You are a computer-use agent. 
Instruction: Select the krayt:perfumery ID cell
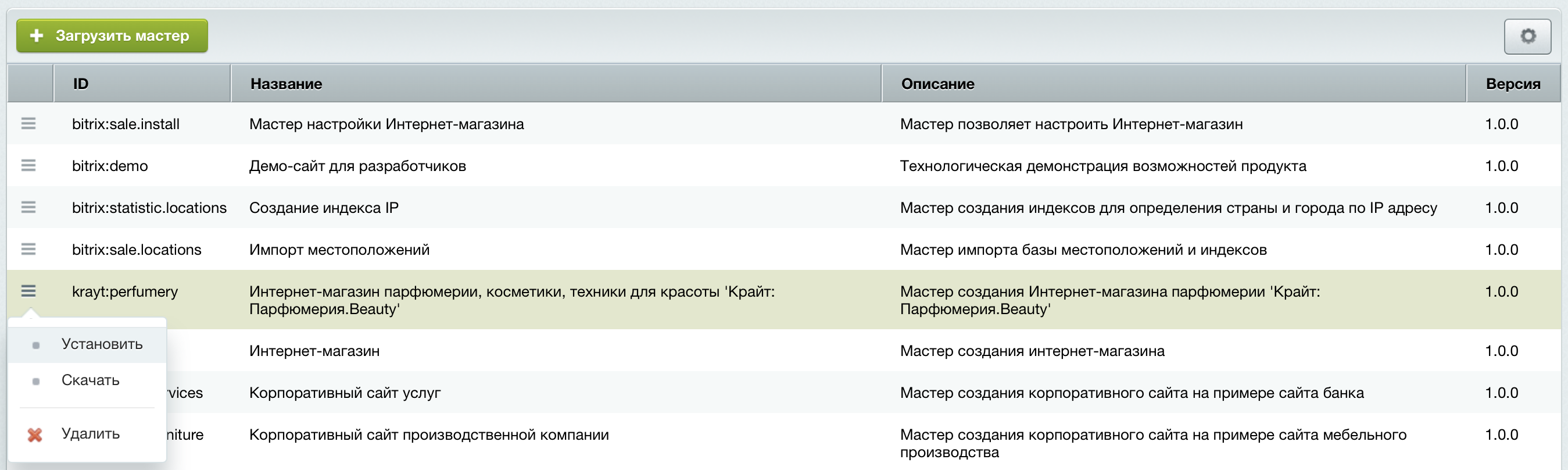pos(126,292)
